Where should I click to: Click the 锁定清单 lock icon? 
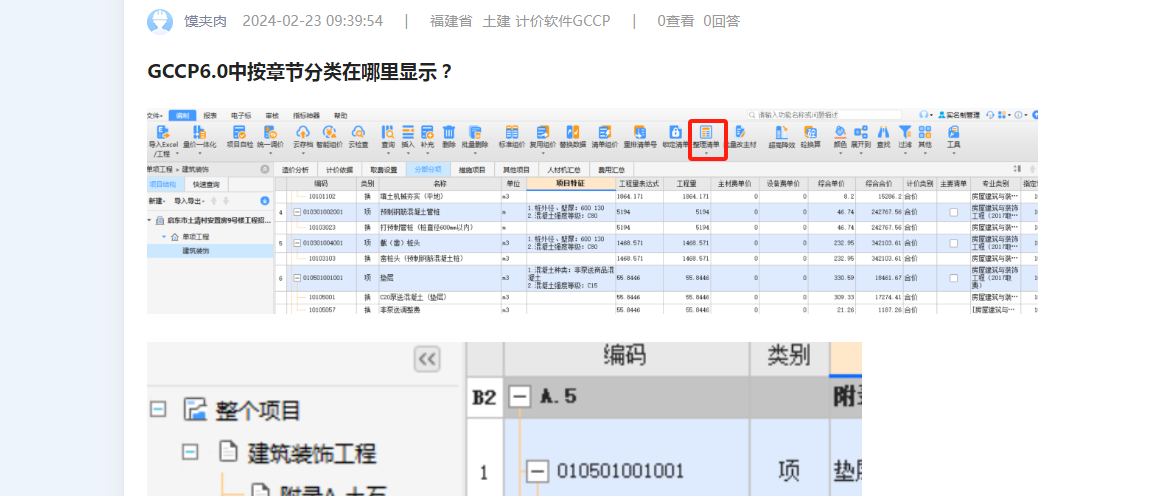(674, 132)
